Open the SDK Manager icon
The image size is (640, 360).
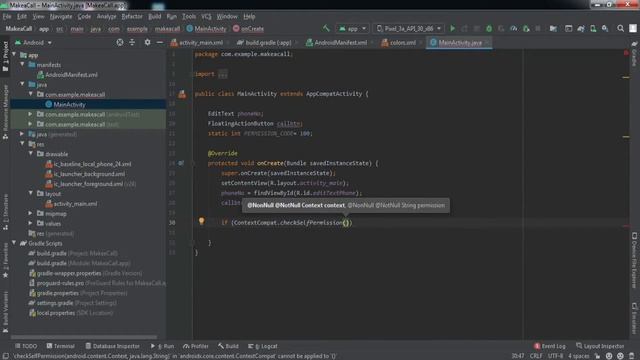pyautogui.click(x=605, y=29)
